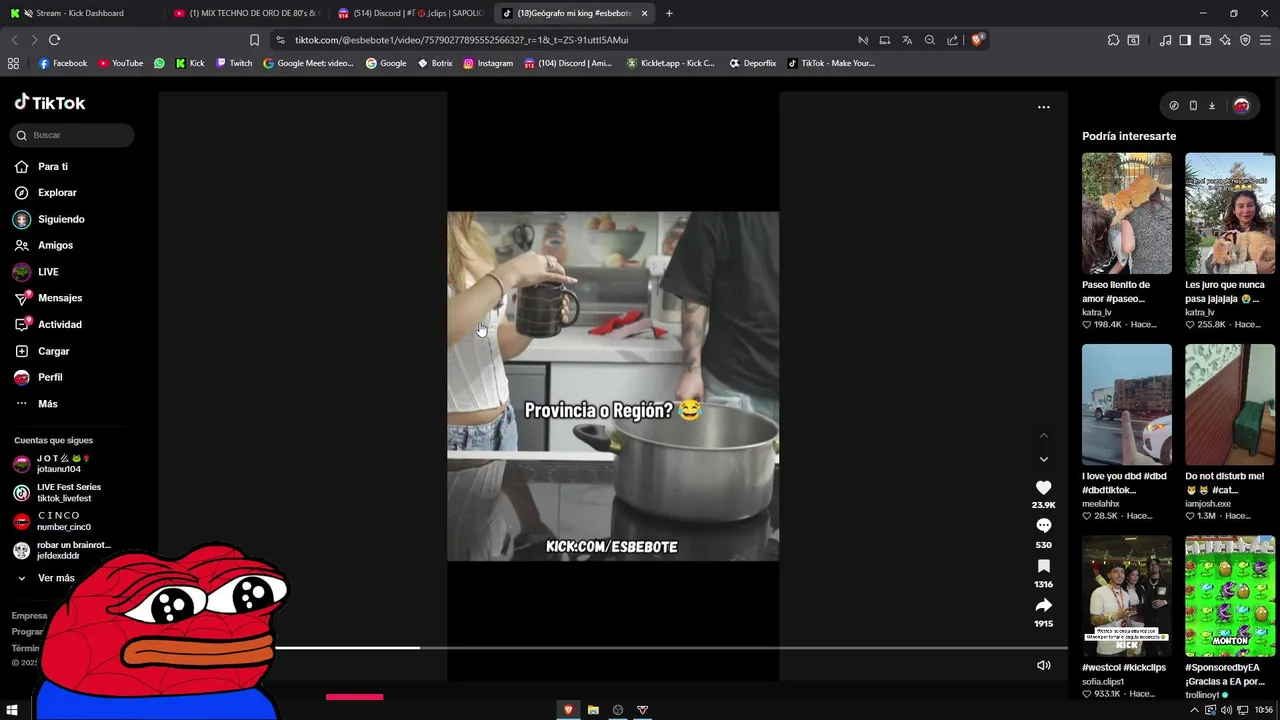Image resolution: width=1280 pixels, height=720 pixels.
Task: Share the video using the arrow icon
Action: [x=1043, y=605]
